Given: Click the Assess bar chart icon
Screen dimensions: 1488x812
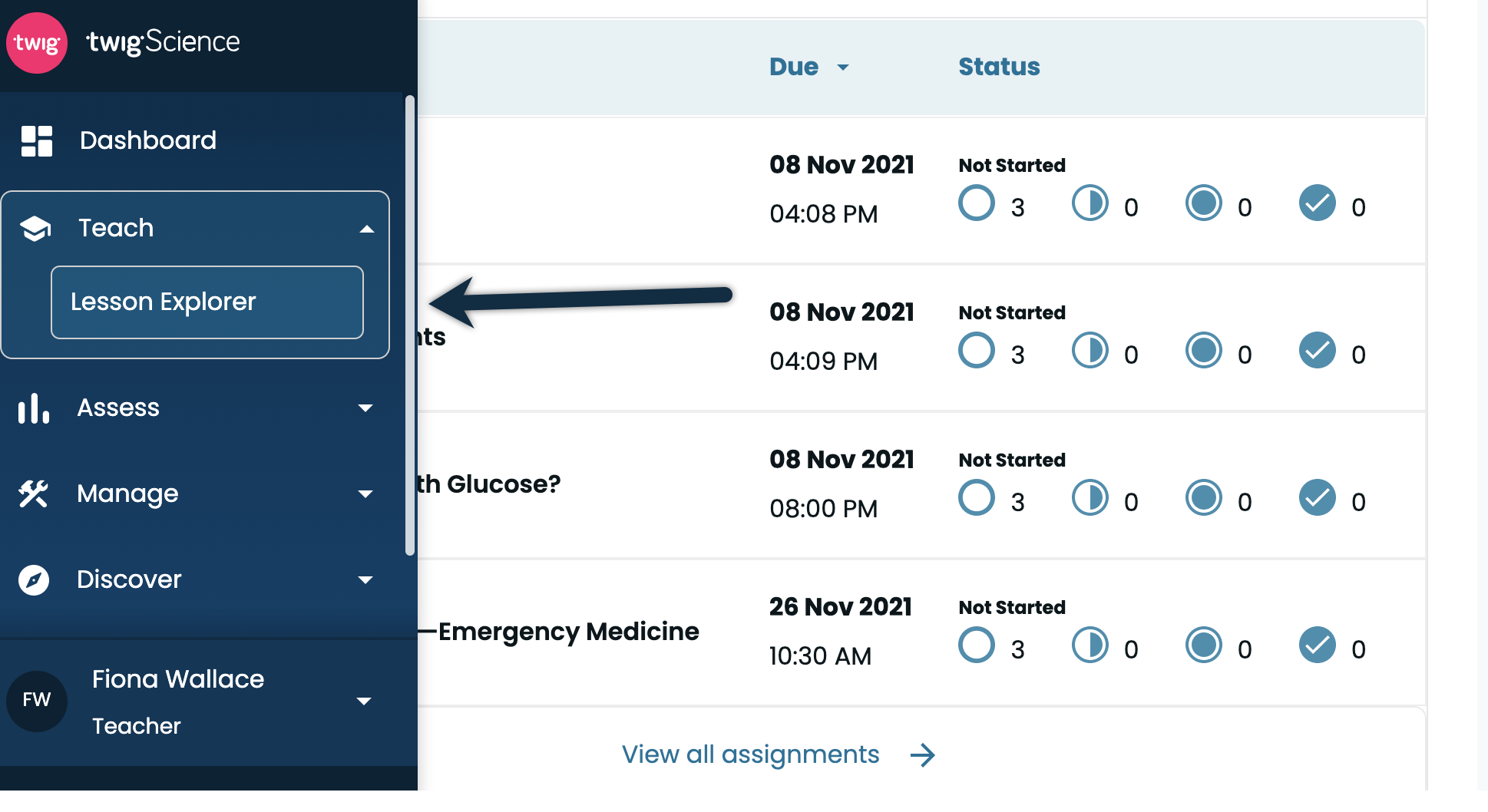Looking at the screenshot, I should click(34, 408).
